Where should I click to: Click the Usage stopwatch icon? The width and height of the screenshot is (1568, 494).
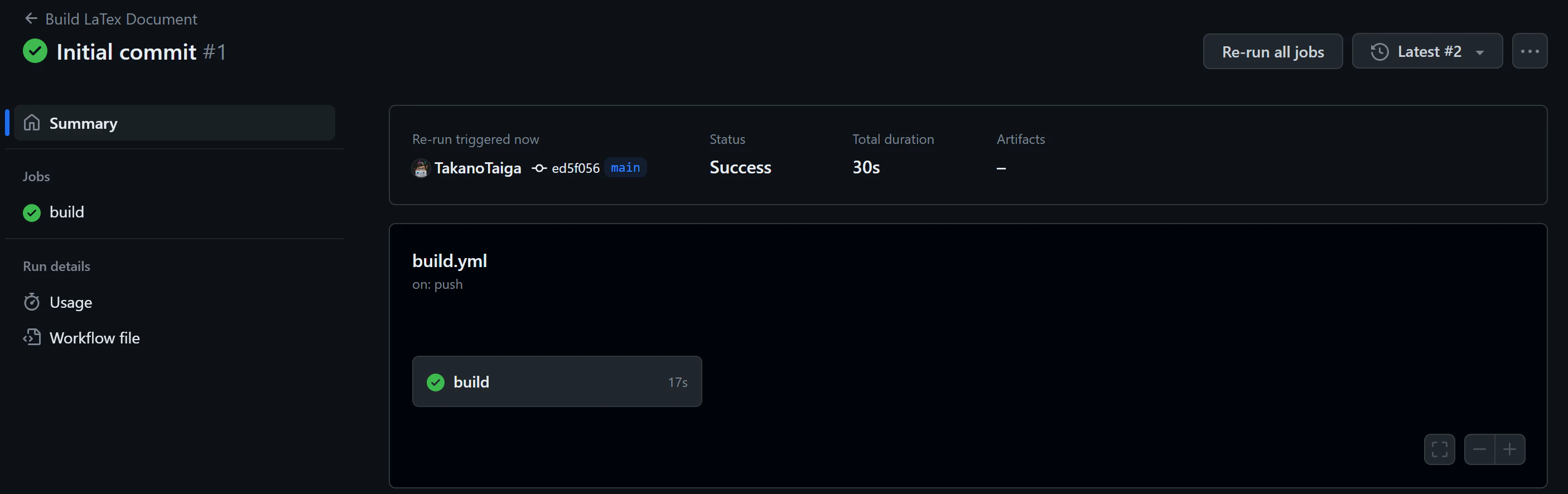(32, 302)
